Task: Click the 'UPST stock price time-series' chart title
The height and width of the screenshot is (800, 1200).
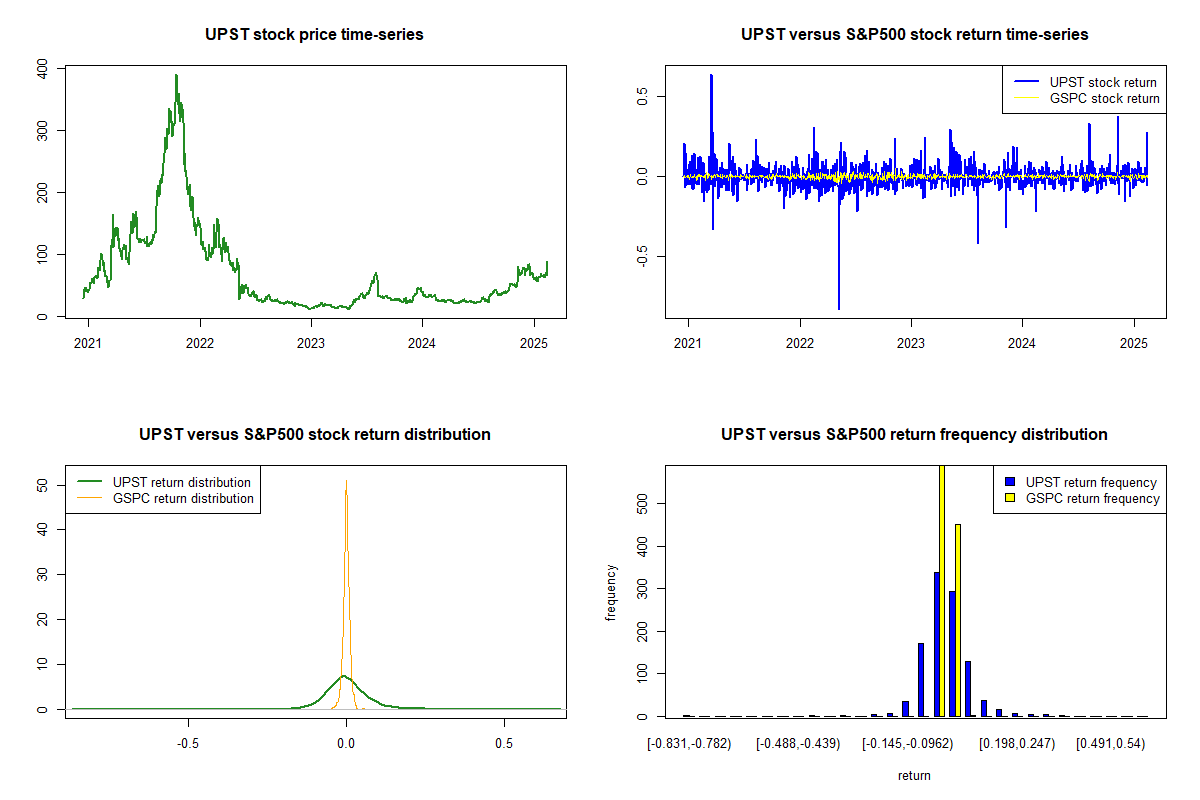Action: [x=314, y=35]
